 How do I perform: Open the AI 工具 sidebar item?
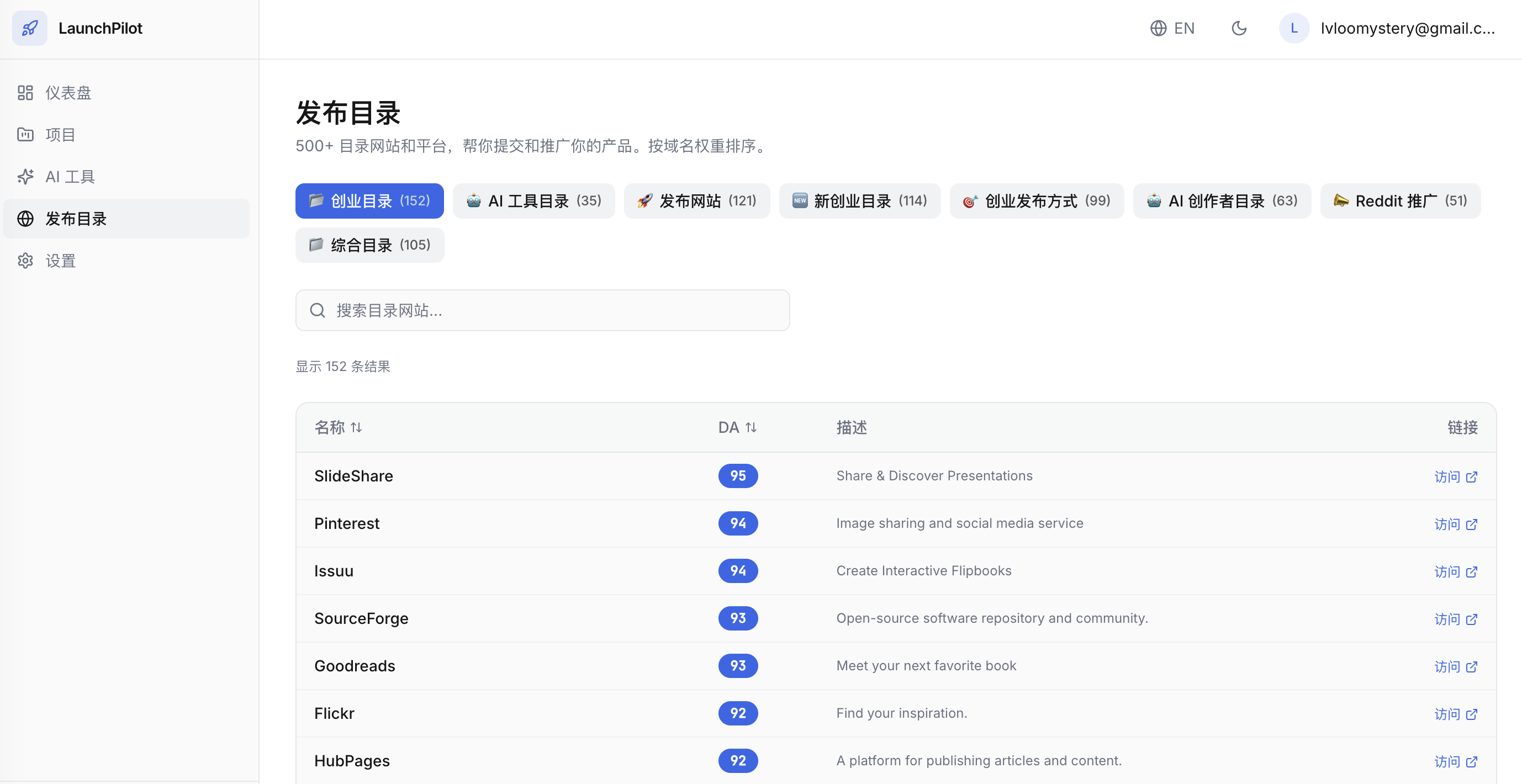126,177
